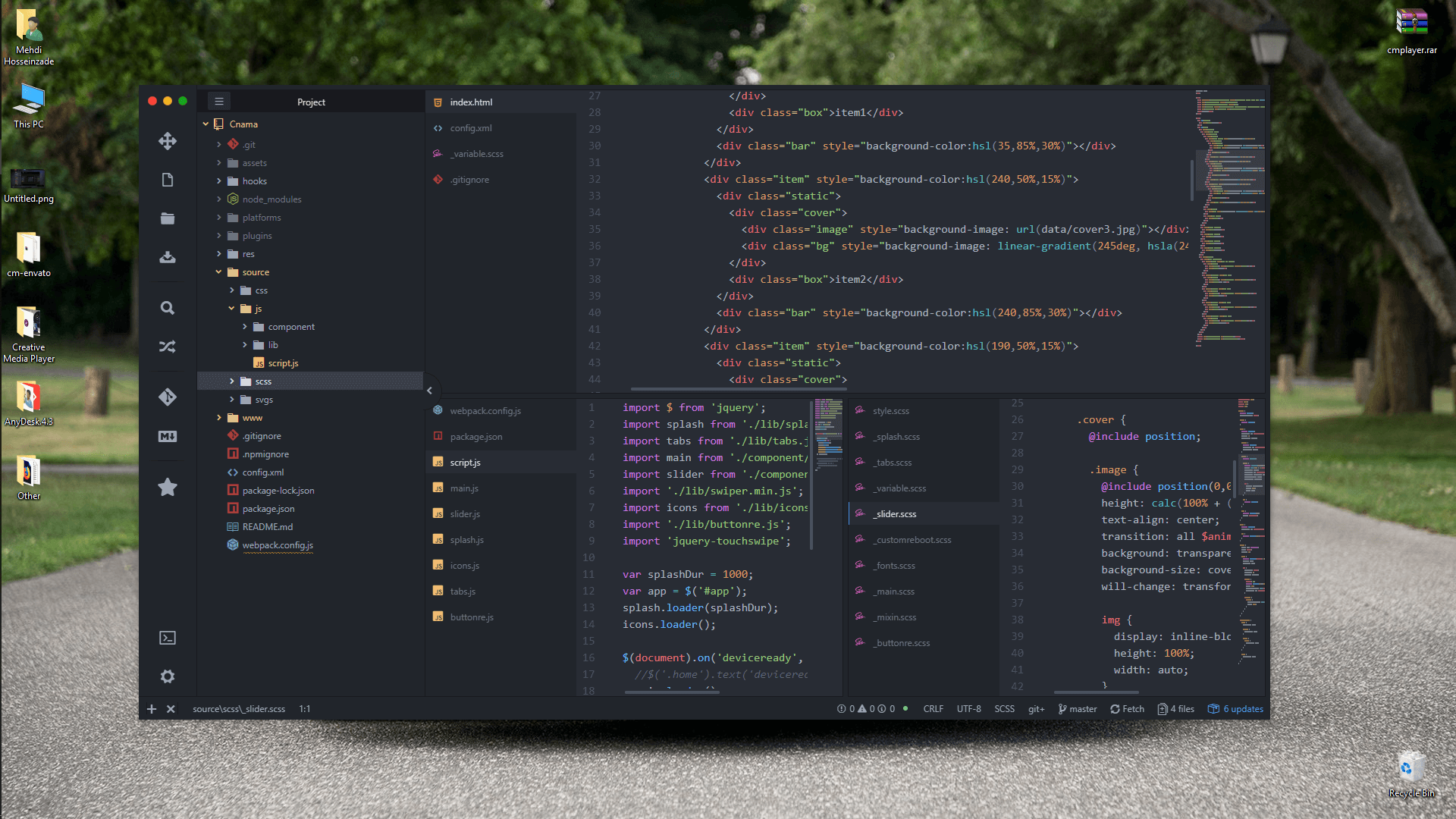
Task: Click the star favorites icon
Action: pos(168,487)
